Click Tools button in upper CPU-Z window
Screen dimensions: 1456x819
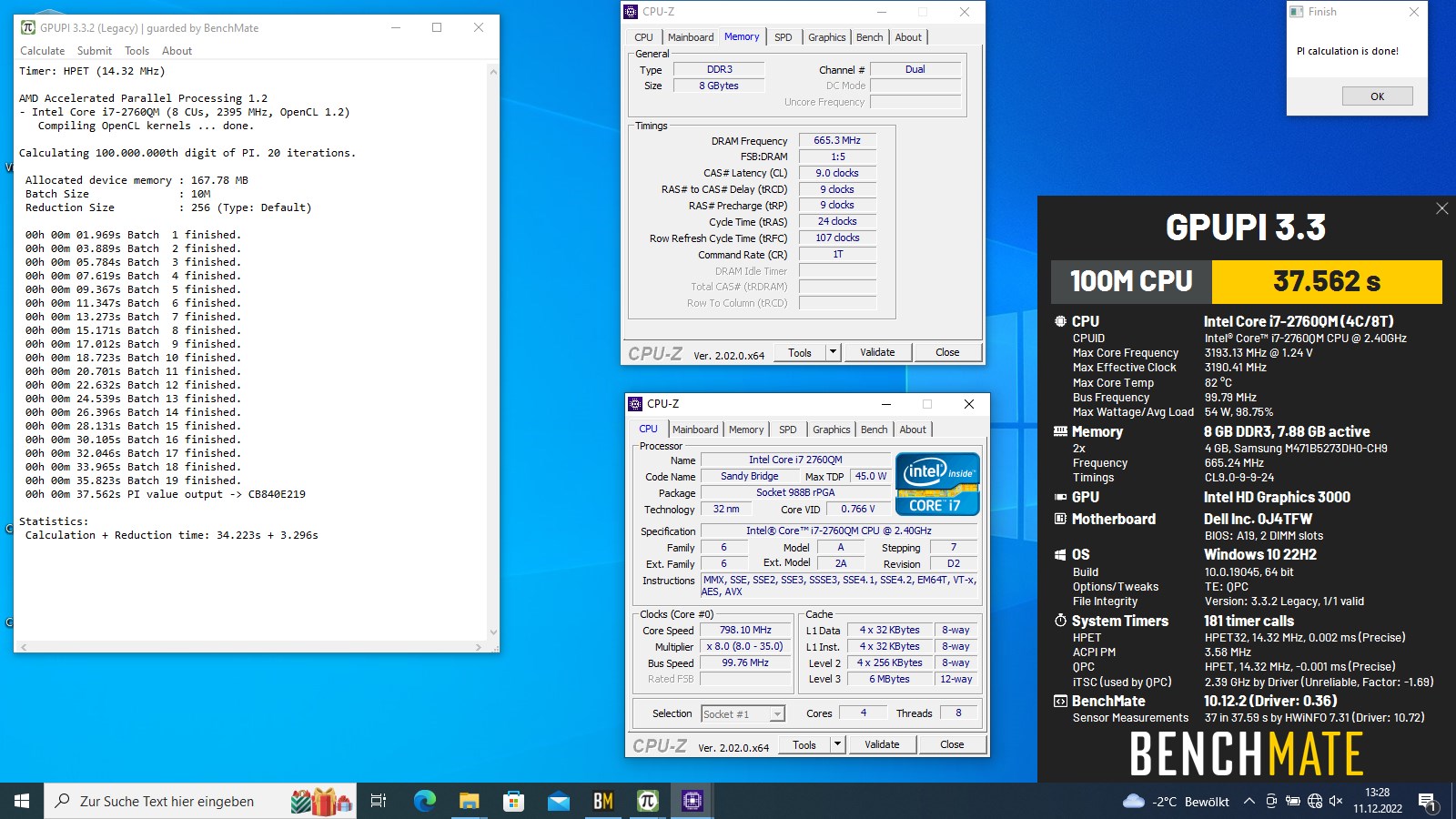tap(800, 352)
